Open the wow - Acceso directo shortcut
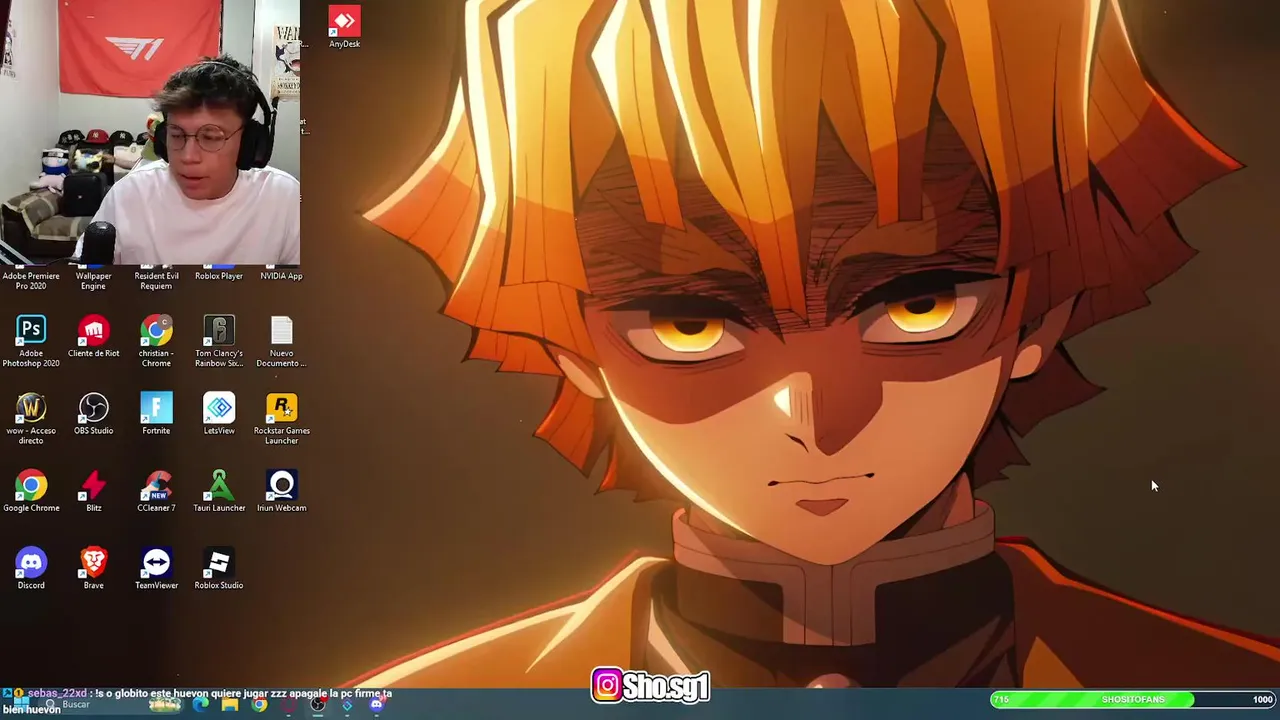Screen dimensions: 1280x720 [31, 419]
